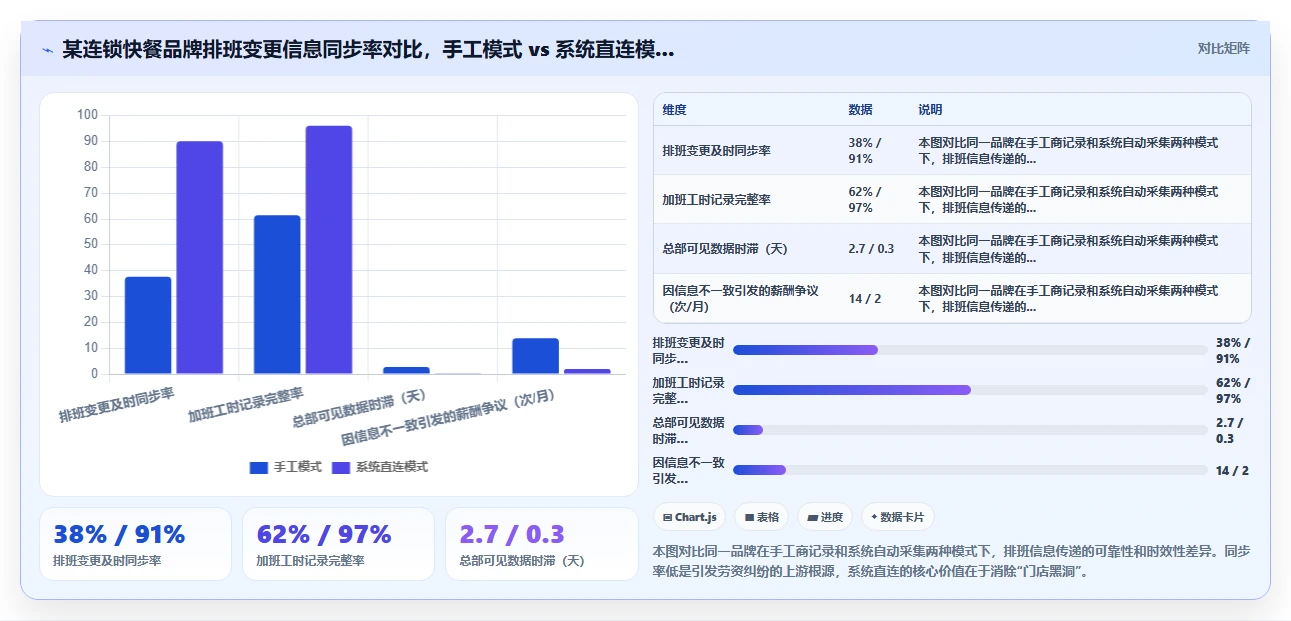The height and width of the screenshot is (621, 1291).
Task: Click x-axis label 总部可见数据时滞（天）
Action: (x=360, y=408)
